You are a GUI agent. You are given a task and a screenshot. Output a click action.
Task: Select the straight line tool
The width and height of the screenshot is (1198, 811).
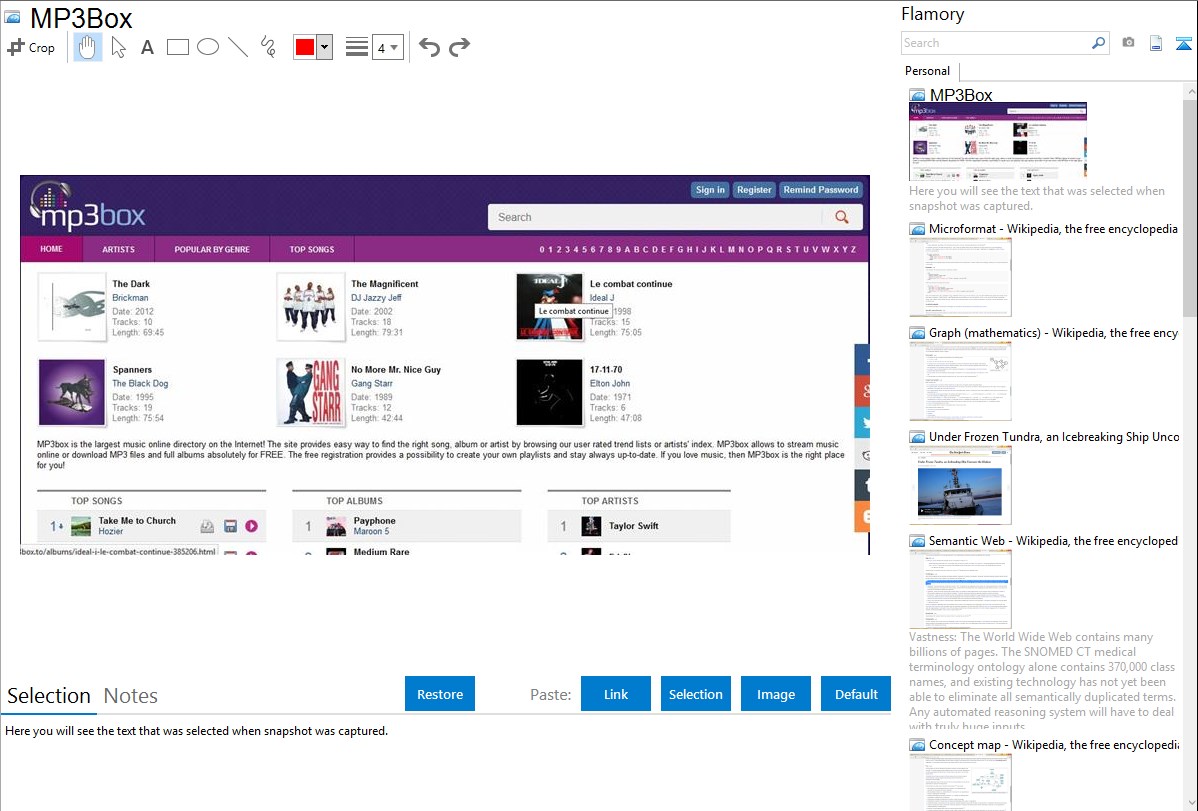[238, 47]
